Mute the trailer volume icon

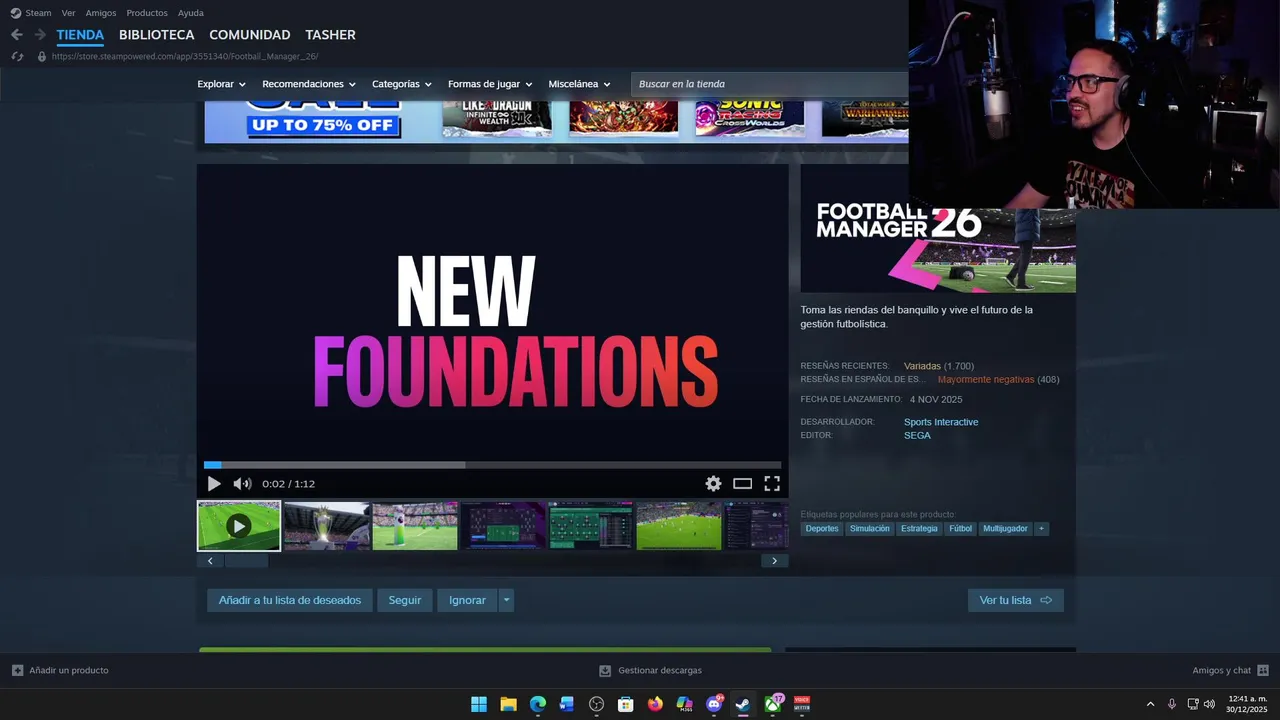pyautogui.click(x=242, y=484)
